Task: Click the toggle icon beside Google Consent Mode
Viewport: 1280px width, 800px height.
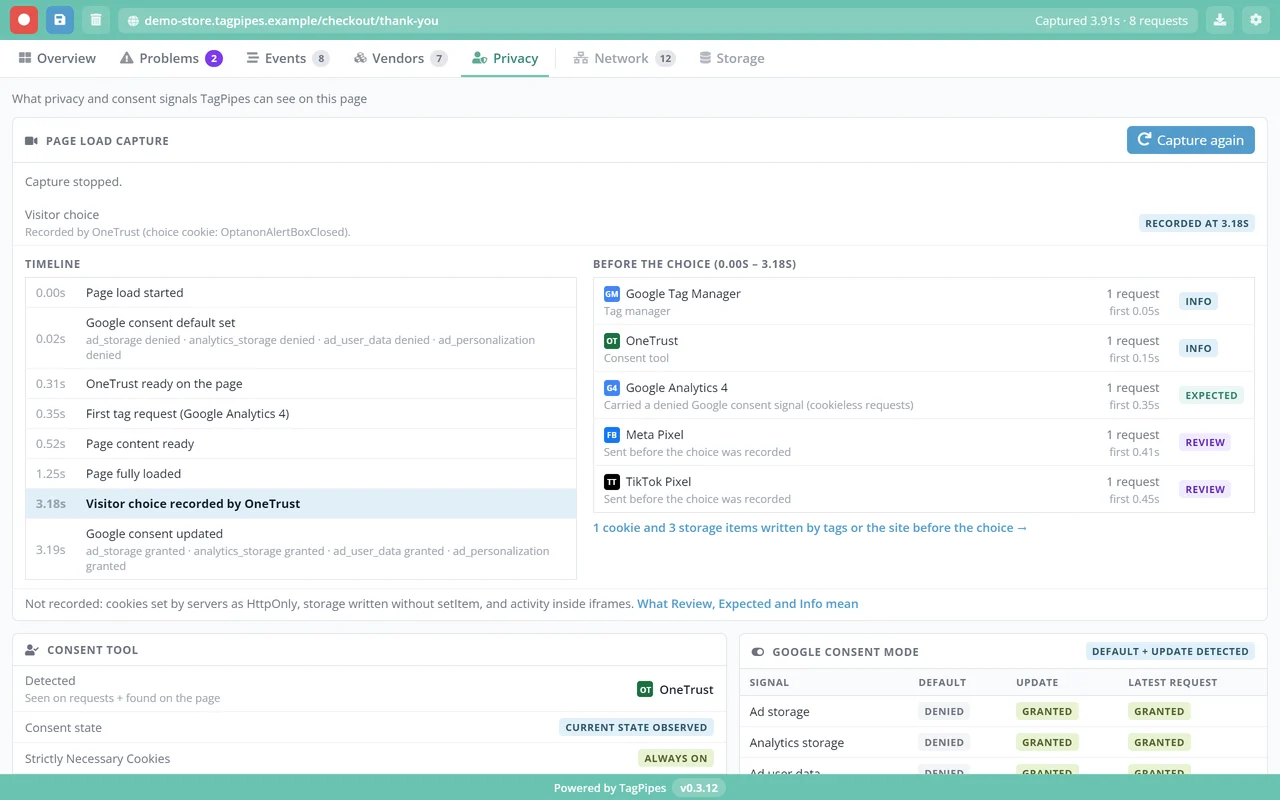Action: pyautogui.click(x=758, y=652)
